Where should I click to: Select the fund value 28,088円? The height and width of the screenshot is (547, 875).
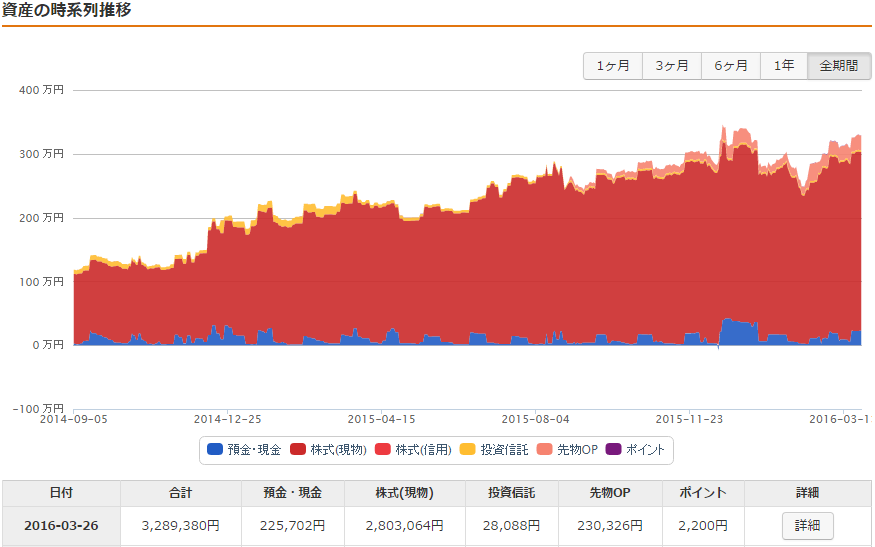(512, 526)
